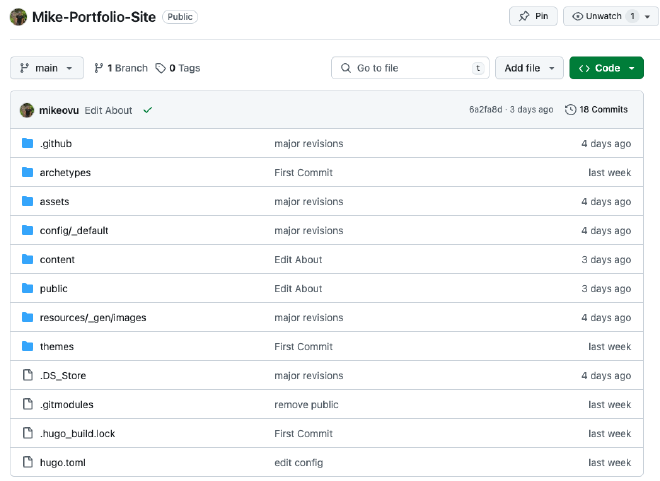Screen dimensions: 660x481
Task: Click the resources/_gen/images folder icon
Action: click(27, 318)
